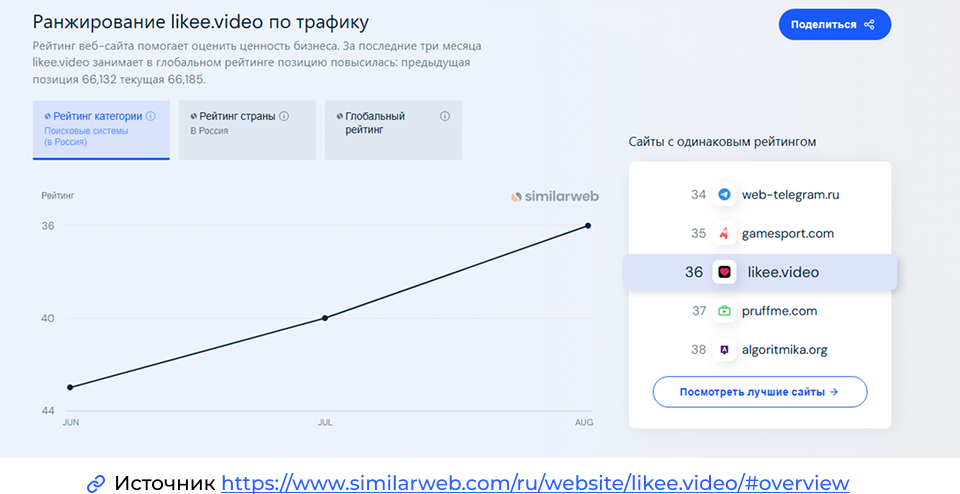Open web-telegram.ru in the list

[x=790, y=195]
